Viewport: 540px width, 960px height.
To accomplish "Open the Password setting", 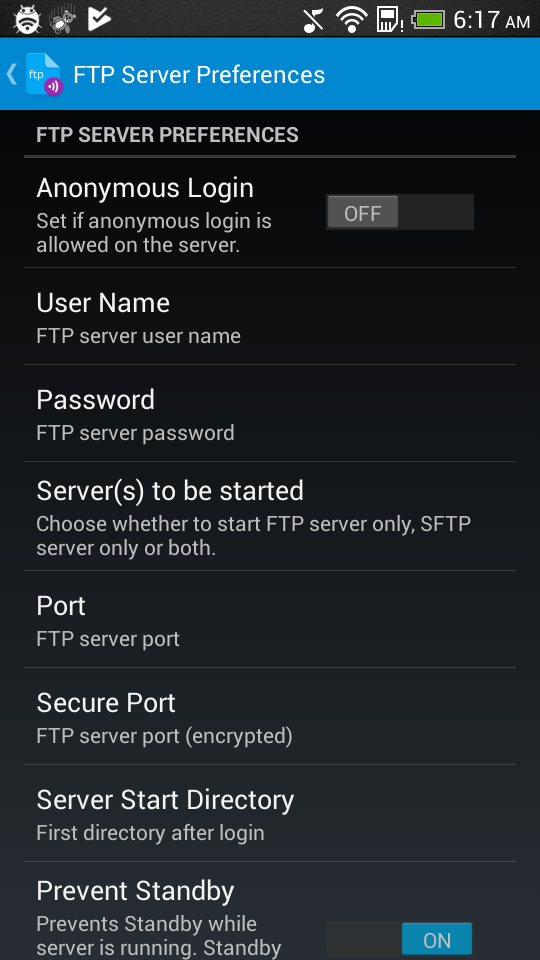I will (x=270, y=413).
